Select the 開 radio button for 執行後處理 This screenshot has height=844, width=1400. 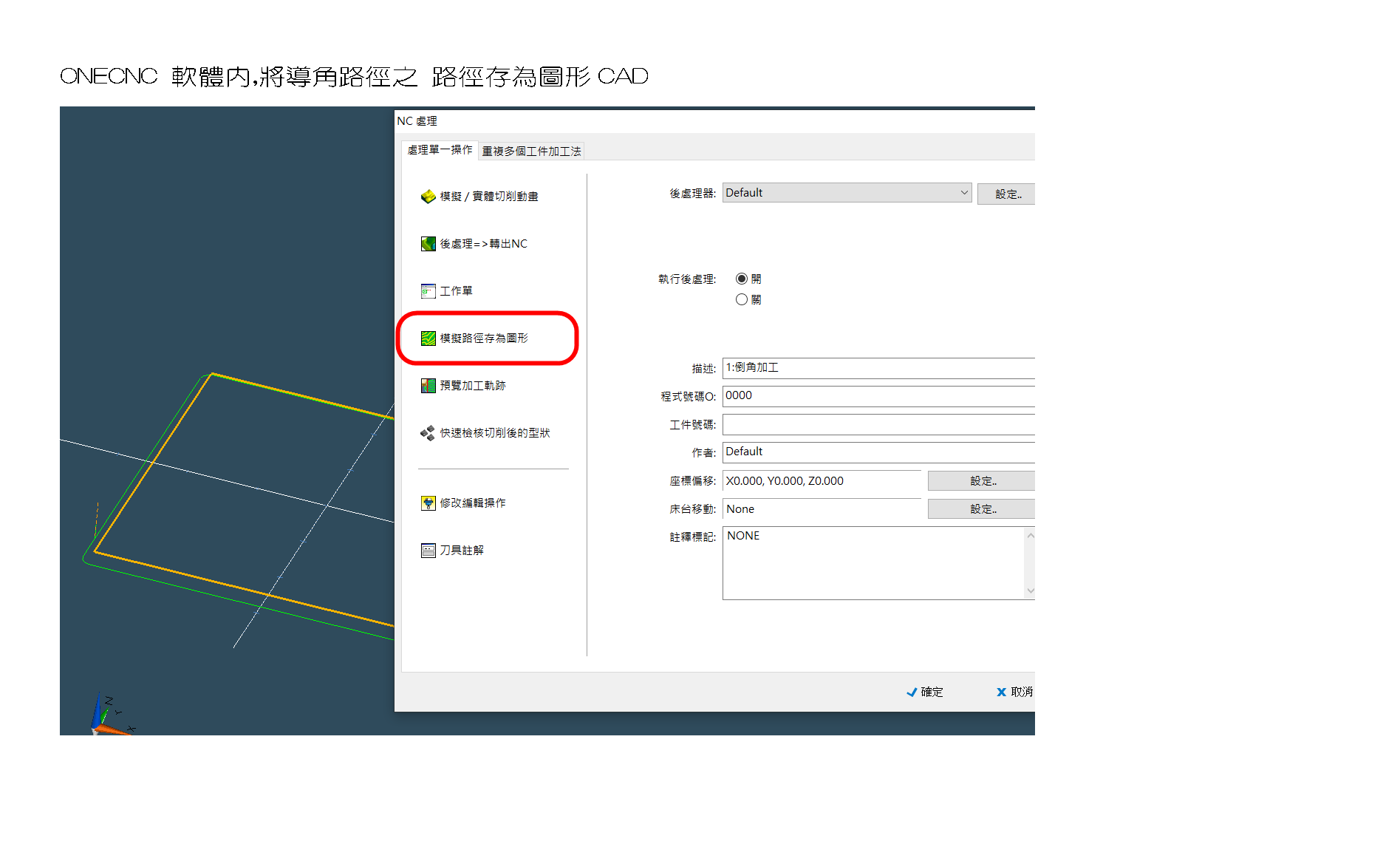click(x=741, y=279)
